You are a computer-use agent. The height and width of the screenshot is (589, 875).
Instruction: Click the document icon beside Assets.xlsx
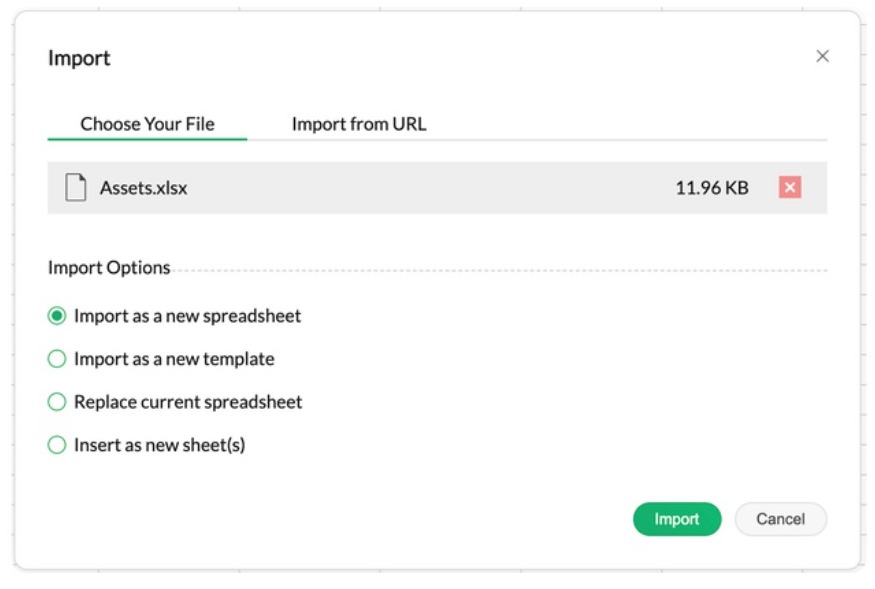tap(76, 188)
